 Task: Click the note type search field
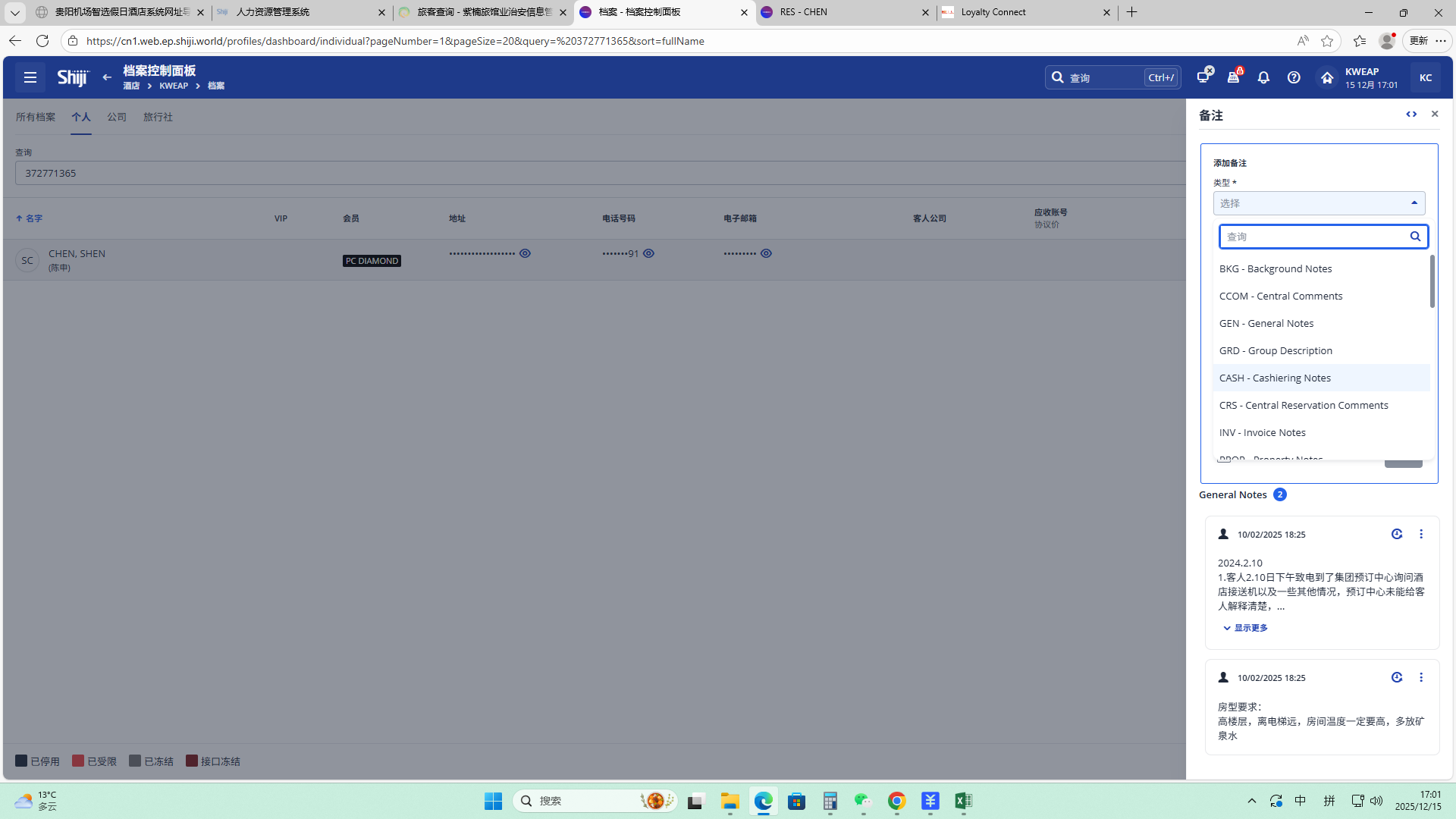[x=1313, y=237]
